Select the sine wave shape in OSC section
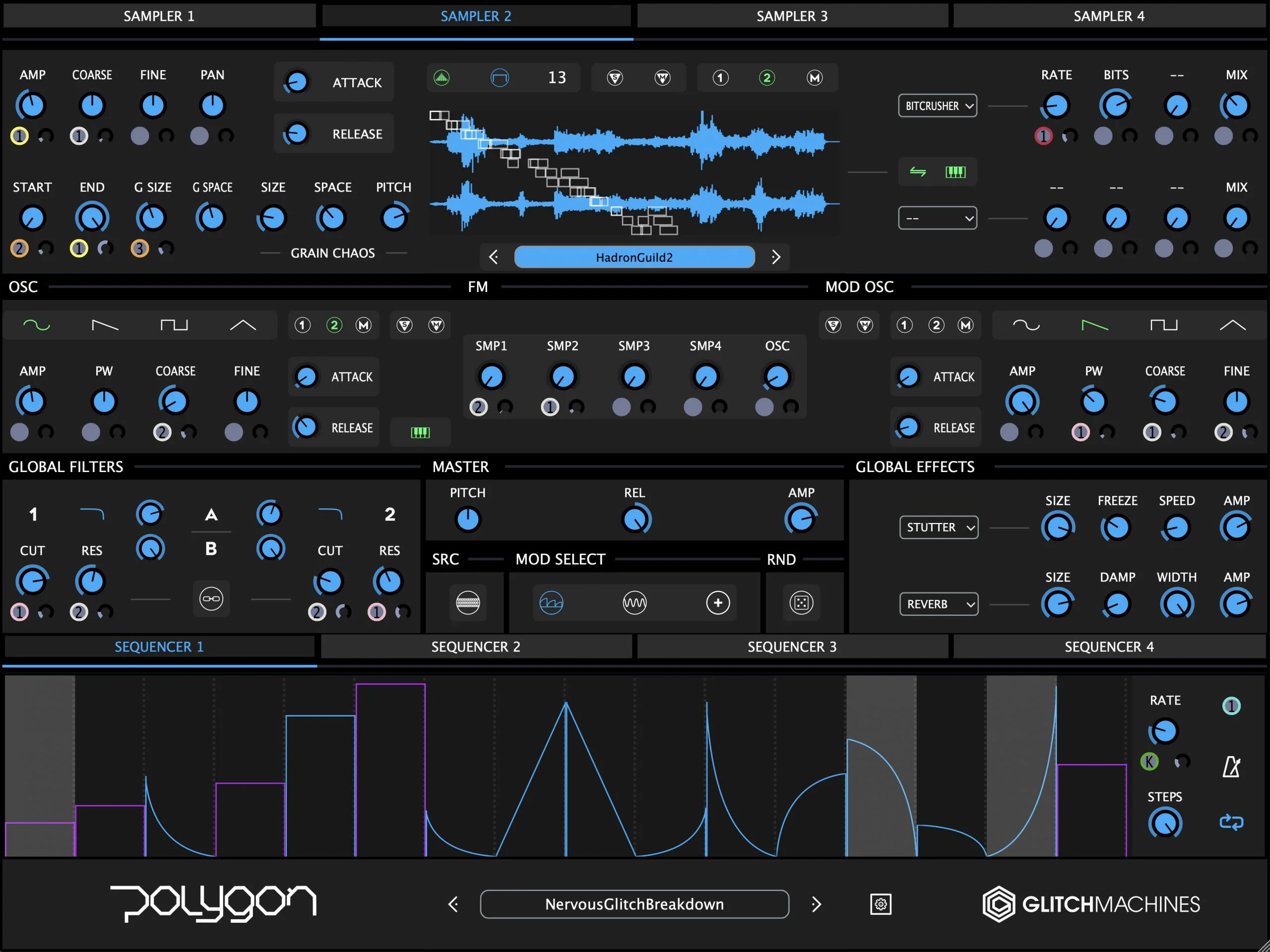Viewport: 1270px width, 952px height. 37,324
